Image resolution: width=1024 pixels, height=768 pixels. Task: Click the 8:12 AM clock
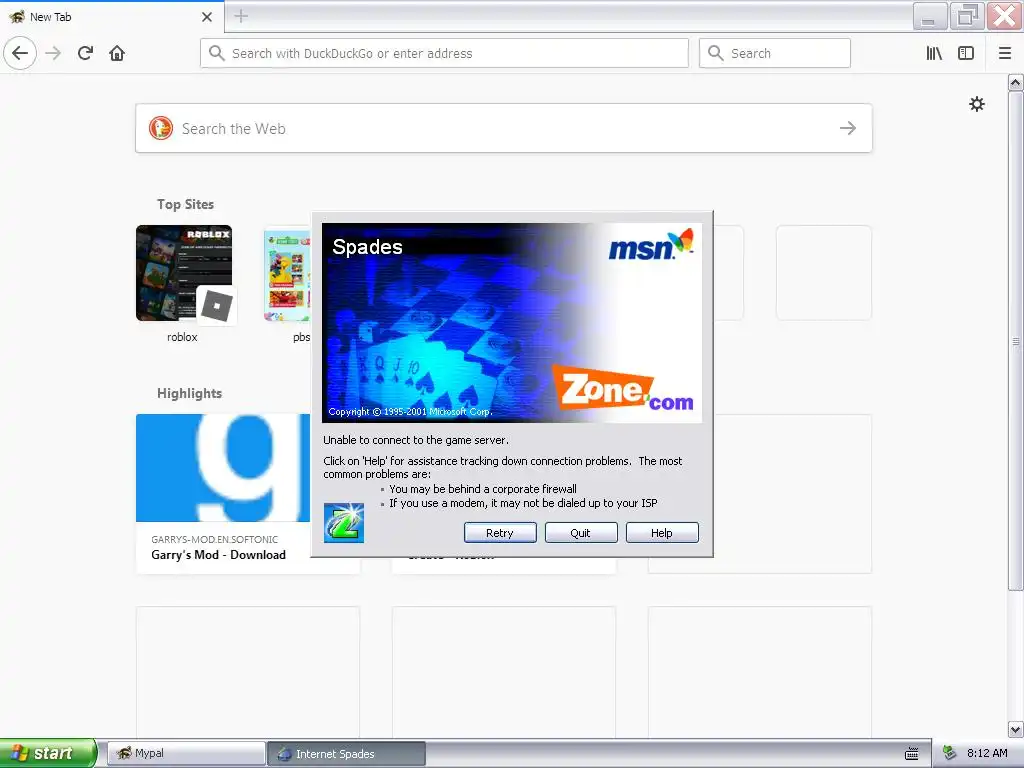pos(987,753)
